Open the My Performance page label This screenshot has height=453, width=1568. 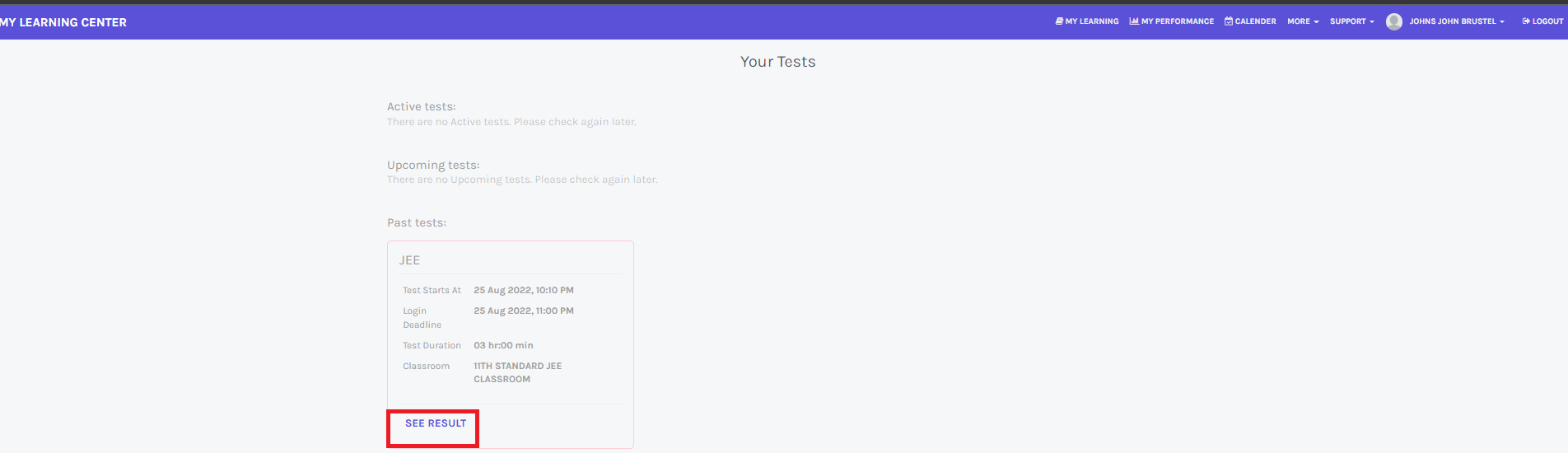click(x=1178, y=21)
